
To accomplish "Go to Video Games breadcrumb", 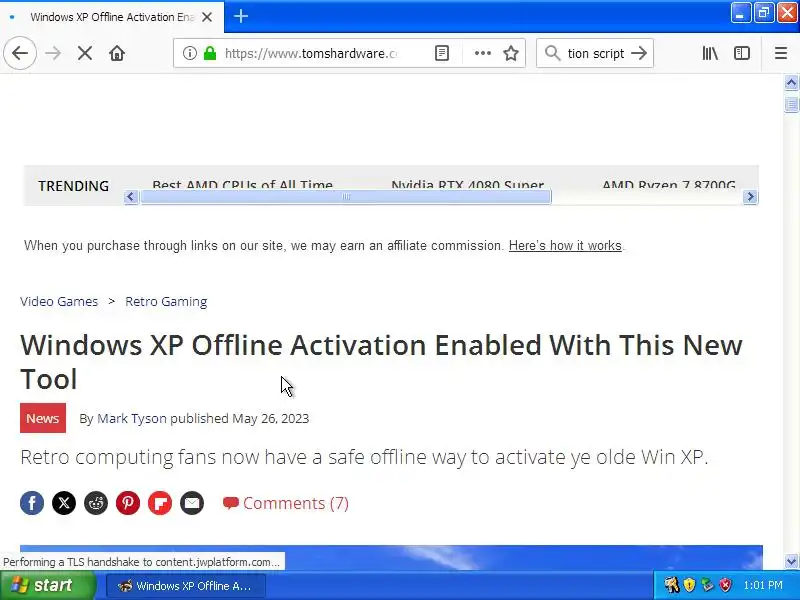I will click(x=59, y=302).
